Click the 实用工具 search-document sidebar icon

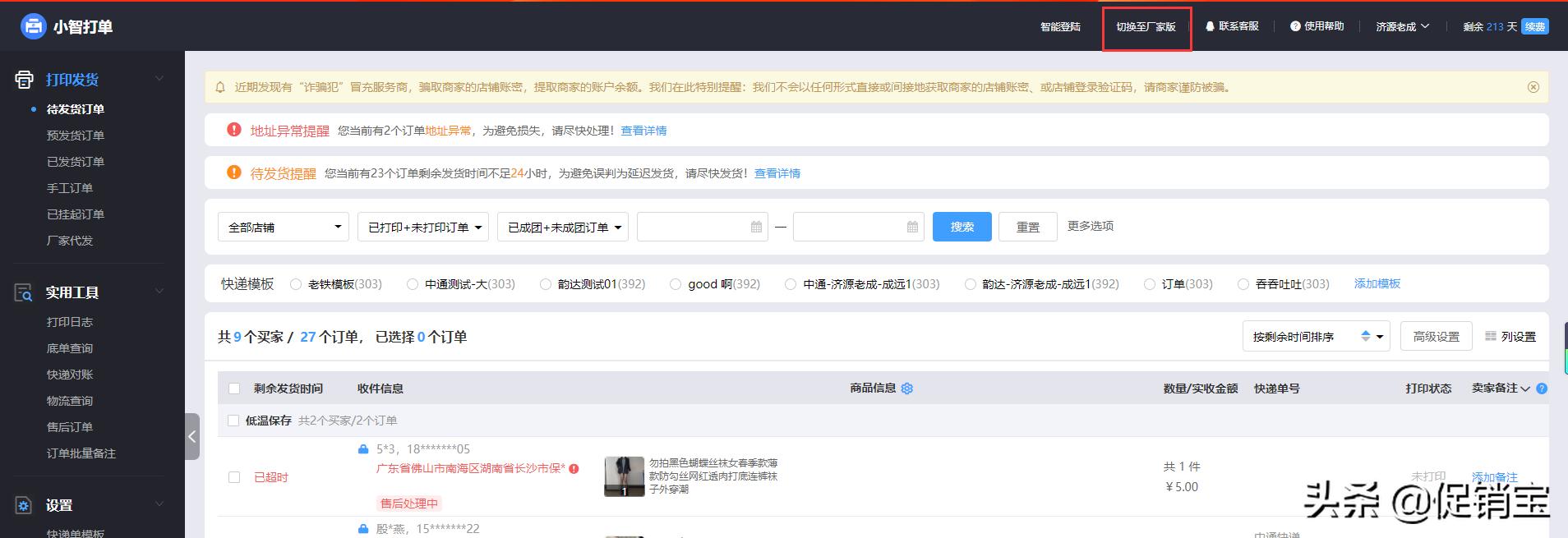(x=24, y=292)
